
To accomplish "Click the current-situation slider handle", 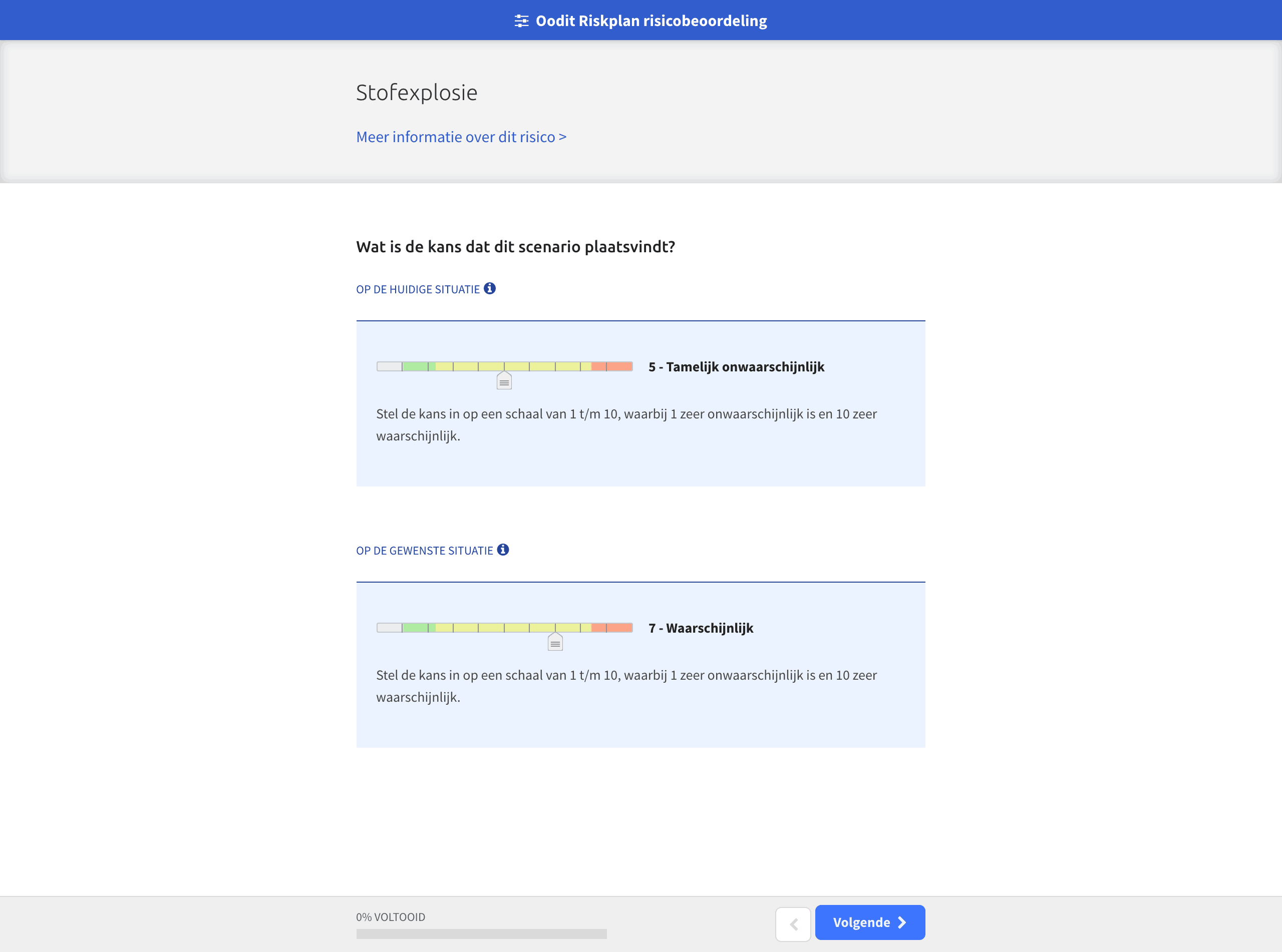I will (504, 381).
